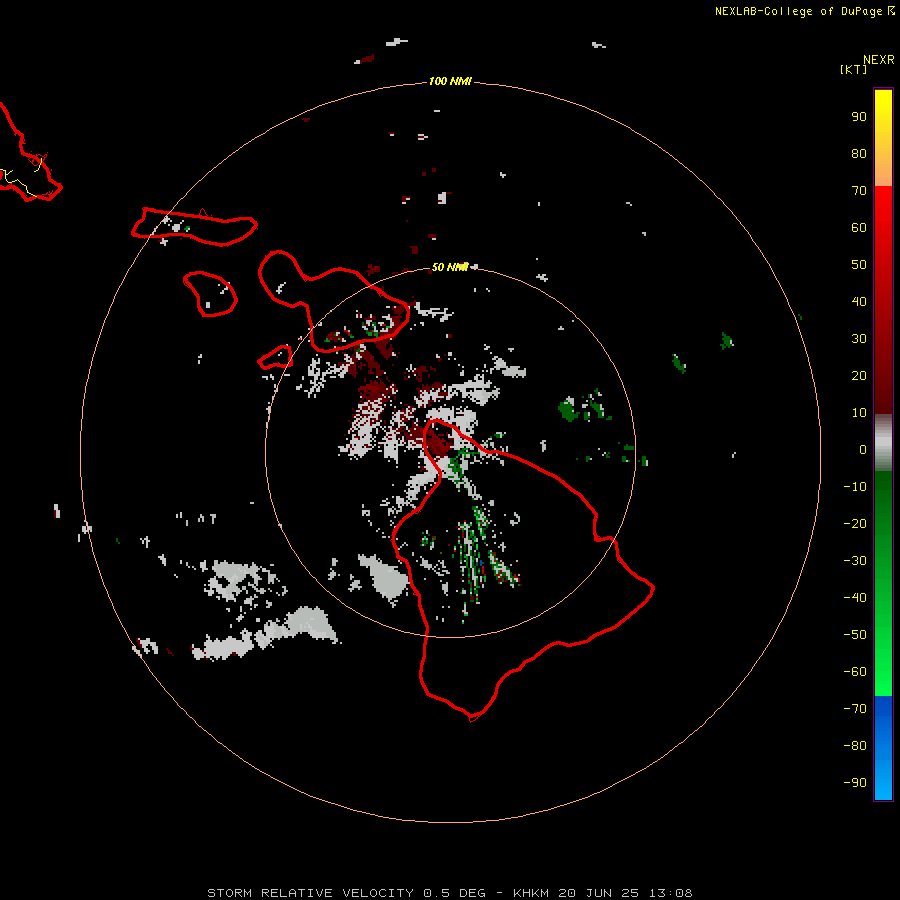This screenshot has height=900, width=900.
Task: Click the -90 value on the velocity scale
Action: coord(855,783)
